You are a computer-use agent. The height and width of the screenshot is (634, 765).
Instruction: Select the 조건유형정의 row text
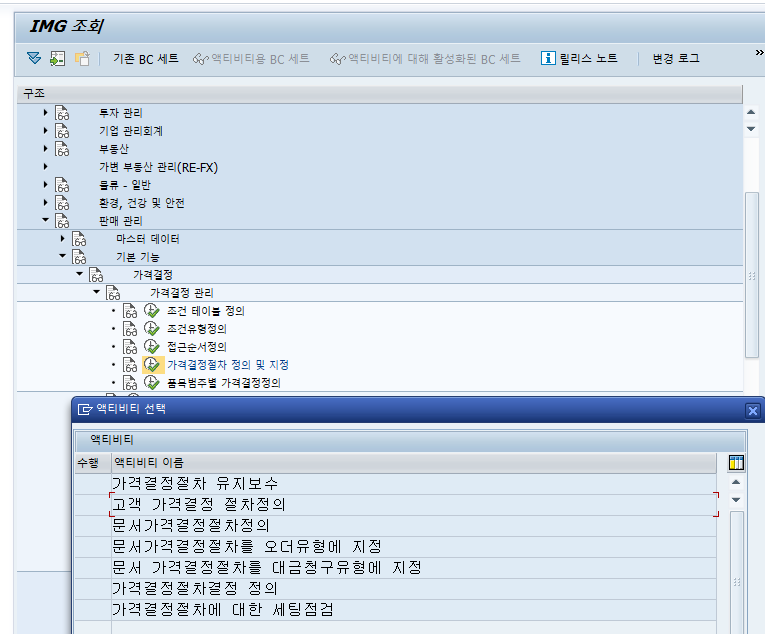(197, 329)
